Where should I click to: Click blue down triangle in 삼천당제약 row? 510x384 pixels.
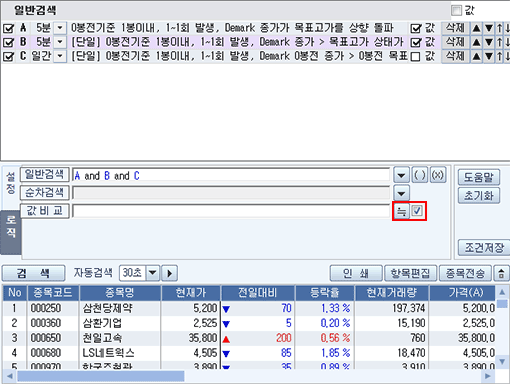pyautogui.click(x=226, y=309)
